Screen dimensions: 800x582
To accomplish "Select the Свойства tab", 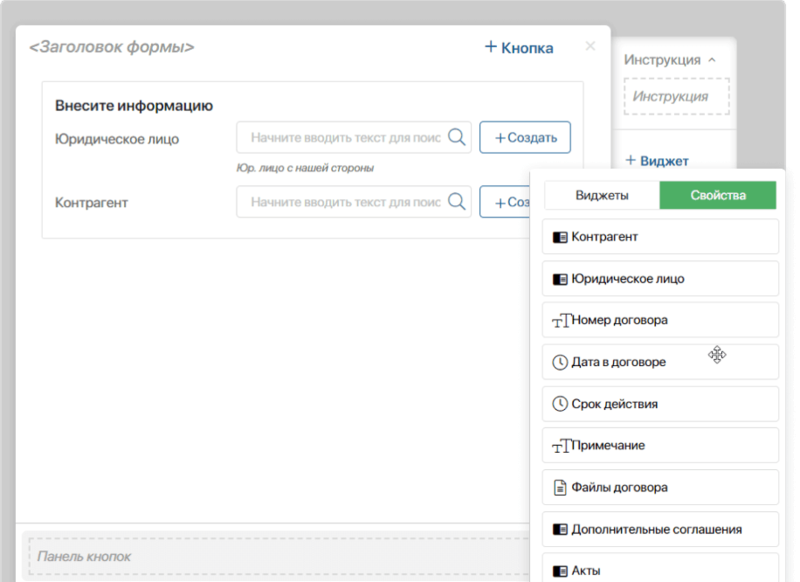I will coord(717,195).
